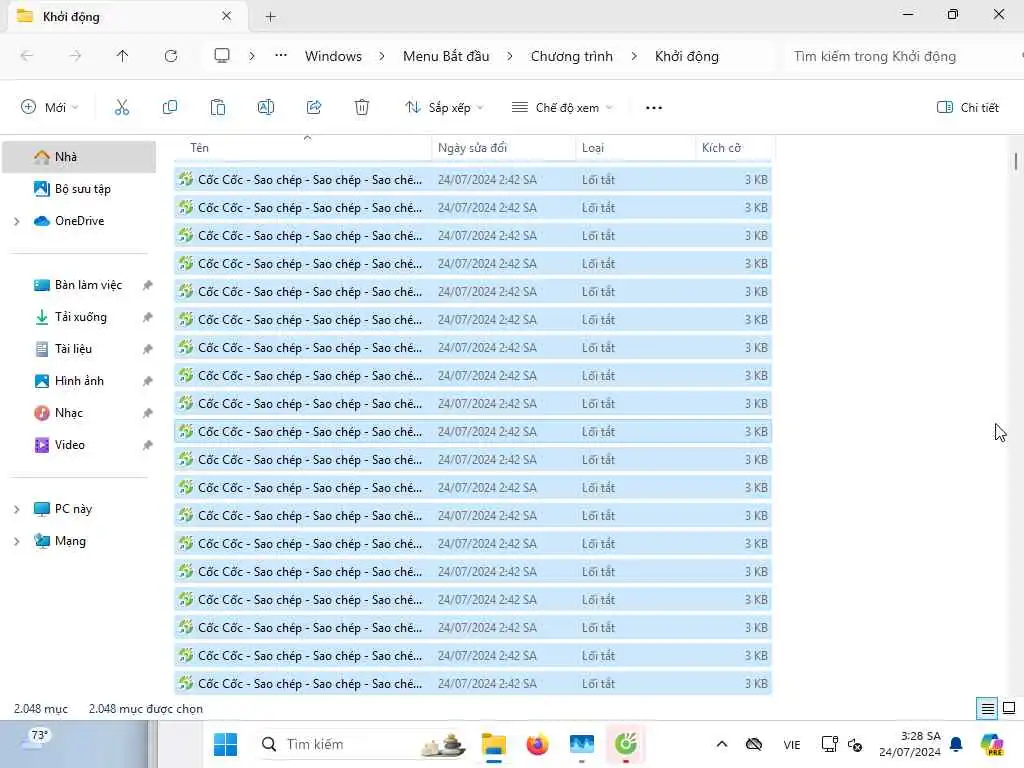This screenshot has width=1024, height=768.
Task: Switch to details list view icon
Action: pos(987,708)
